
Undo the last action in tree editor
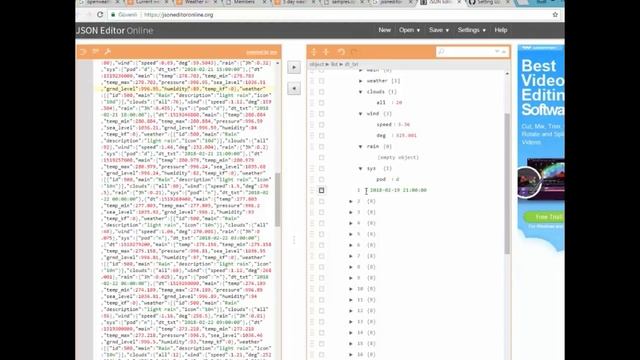(x=341, y=52)
